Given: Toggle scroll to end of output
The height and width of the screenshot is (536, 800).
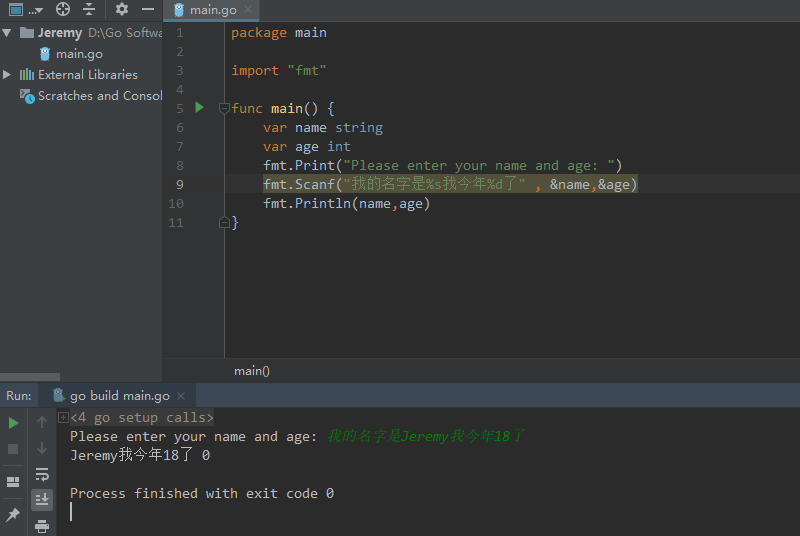Looking at the screenshot, I should click(x=42, y=500).
